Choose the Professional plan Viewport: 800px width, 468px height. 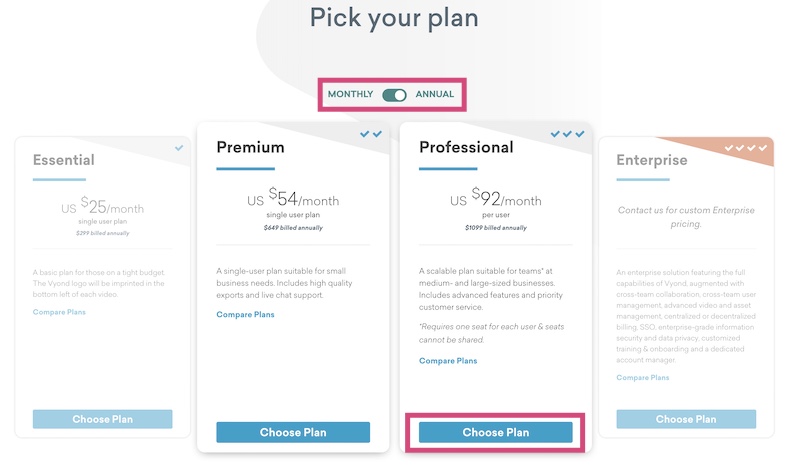(496, 432)
